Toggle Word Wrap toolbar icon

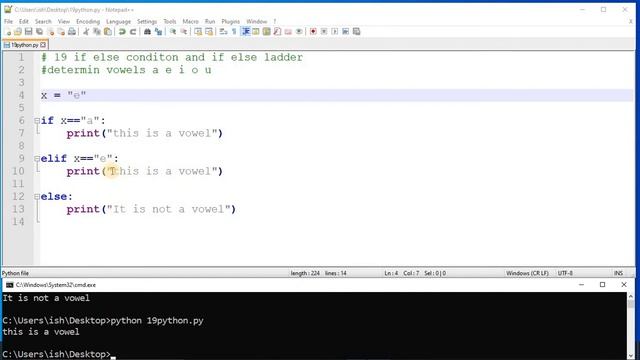(223, 32)
